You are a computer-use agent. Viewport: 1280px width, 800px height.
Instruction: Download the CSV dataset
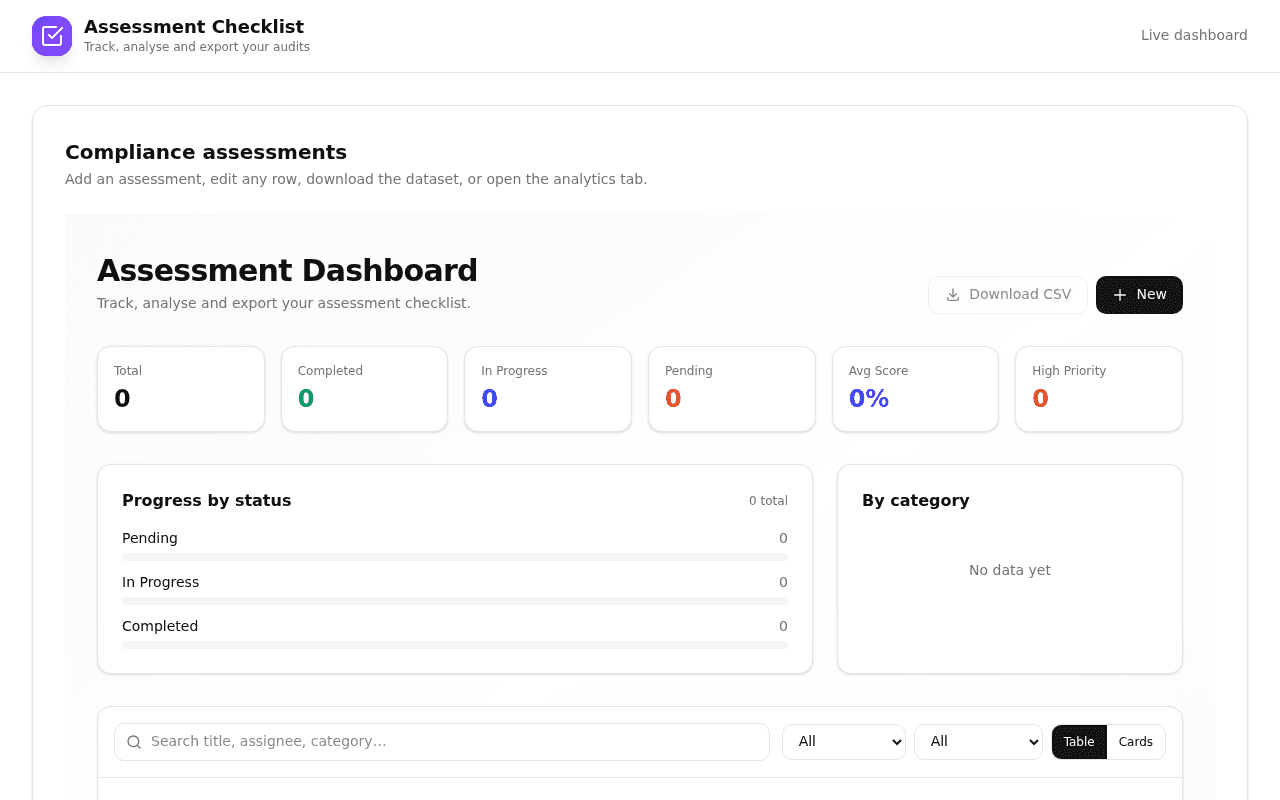tap(1008, 295)
